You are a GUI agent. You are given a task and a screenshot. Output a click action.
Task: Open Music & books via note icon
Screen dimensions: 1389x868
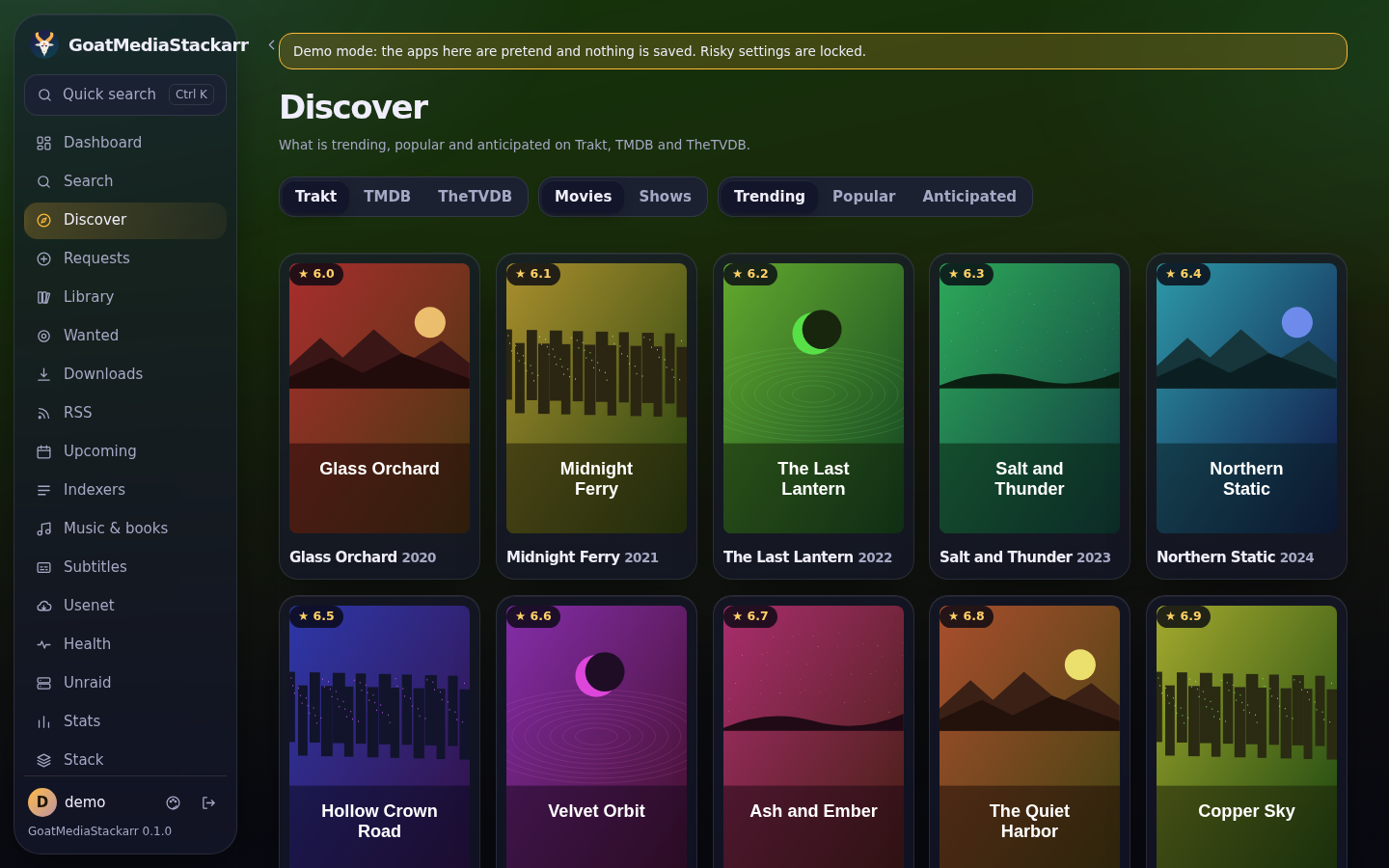point(43,529)
